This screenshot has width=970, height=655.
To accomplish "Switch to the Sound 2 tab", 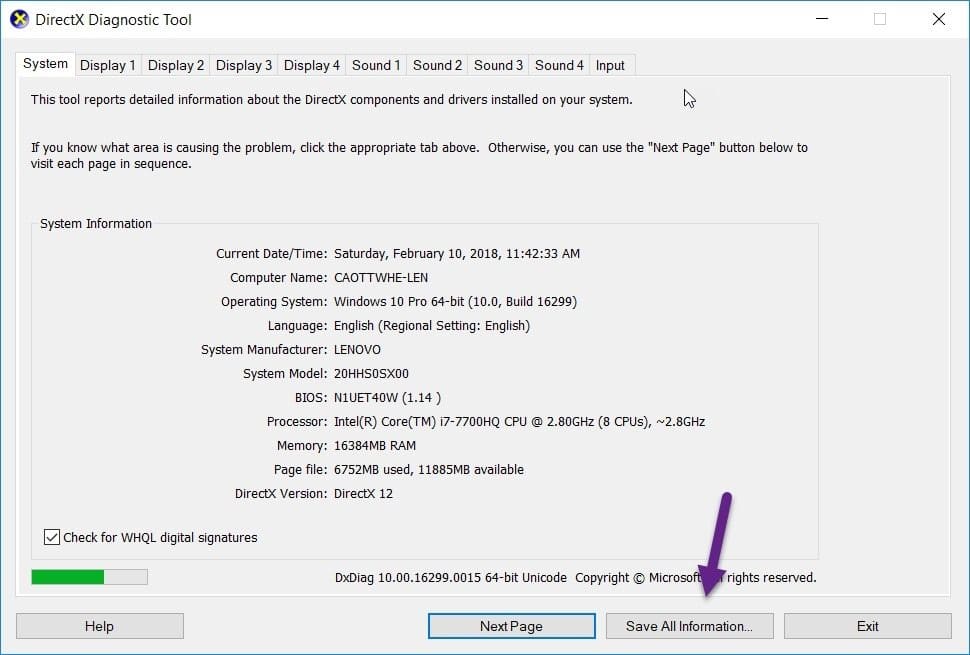I will click(437, 66).
